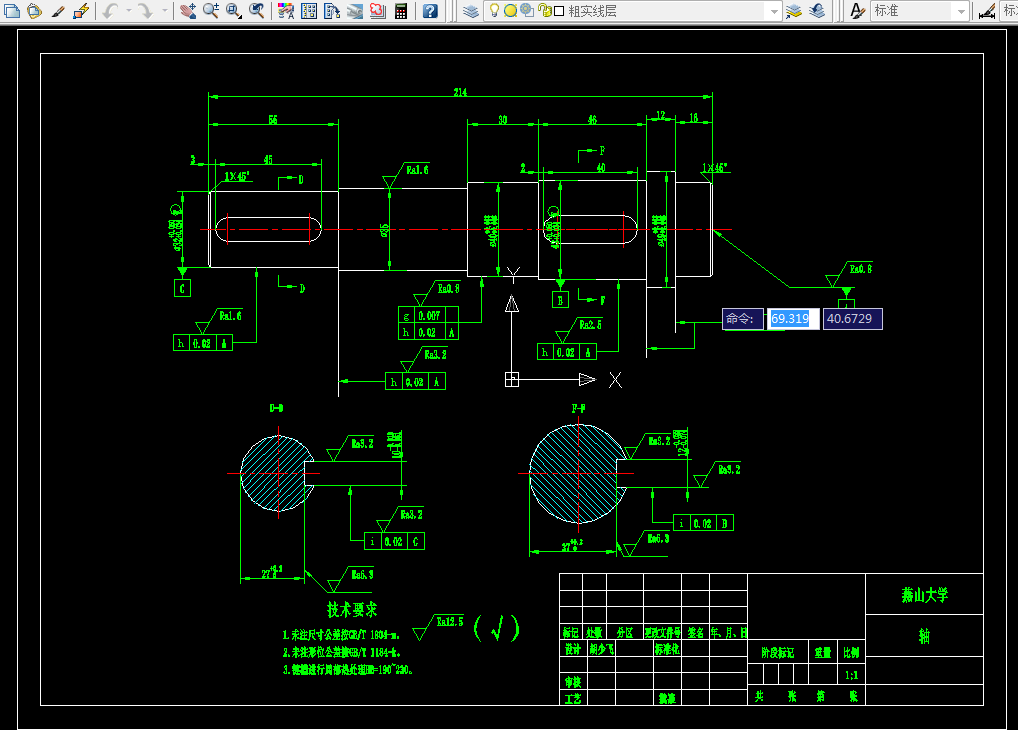Toggle the layer lock padlock icon
Image resolution: width=1018 pixels, height=730 pixels.
(544, 10)
